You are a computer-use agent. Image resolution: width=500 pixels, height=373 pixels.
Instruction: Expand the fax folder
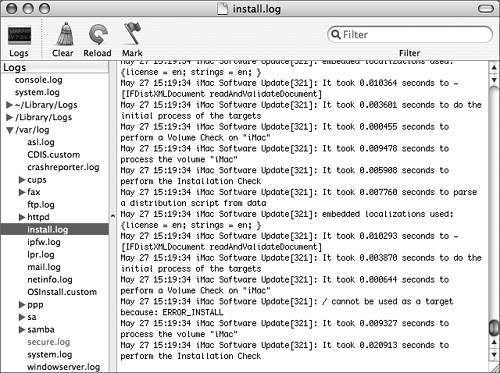point(22,192)
